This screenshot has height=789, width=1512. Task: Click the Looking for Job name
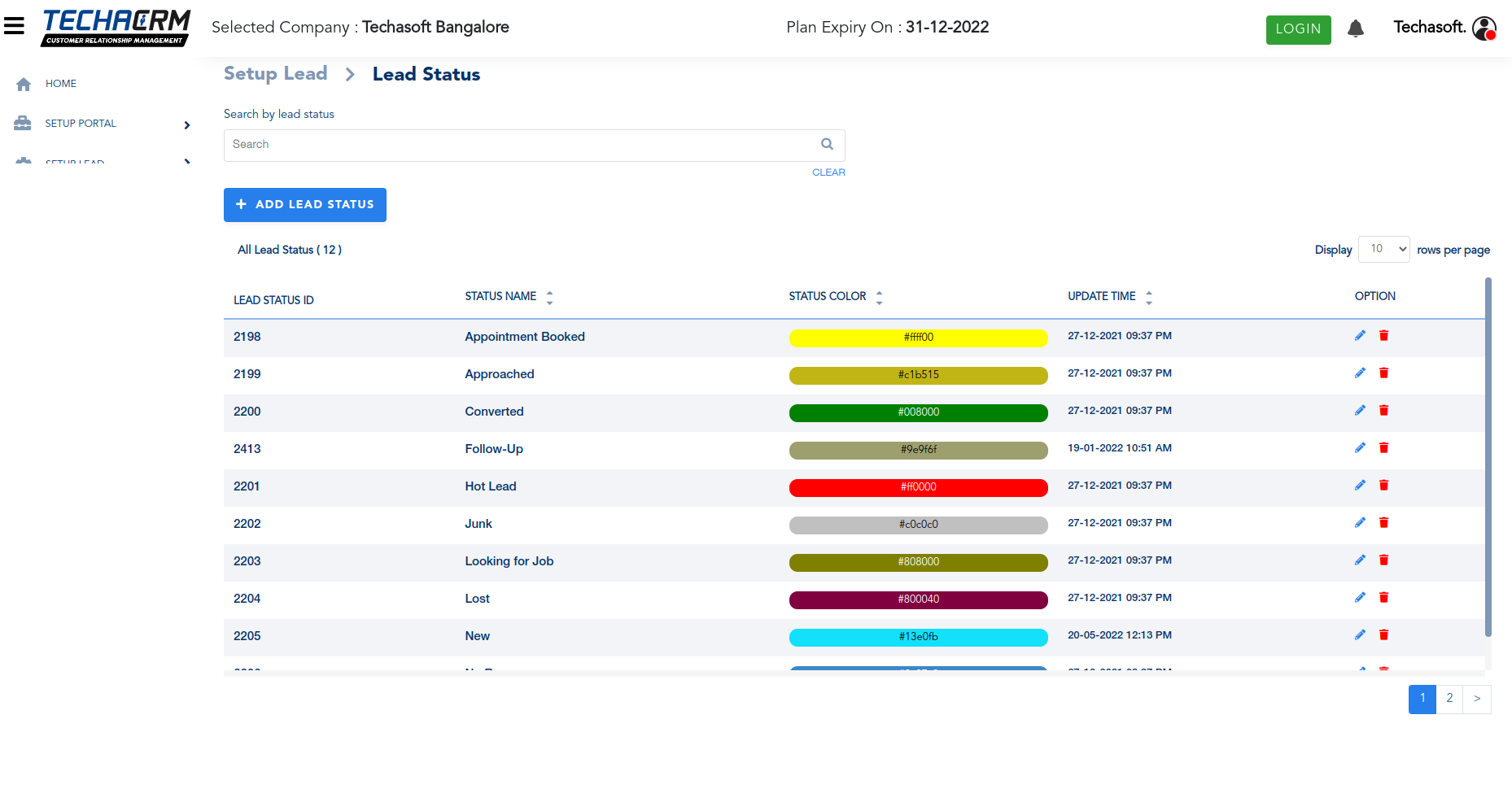(509, 561)
